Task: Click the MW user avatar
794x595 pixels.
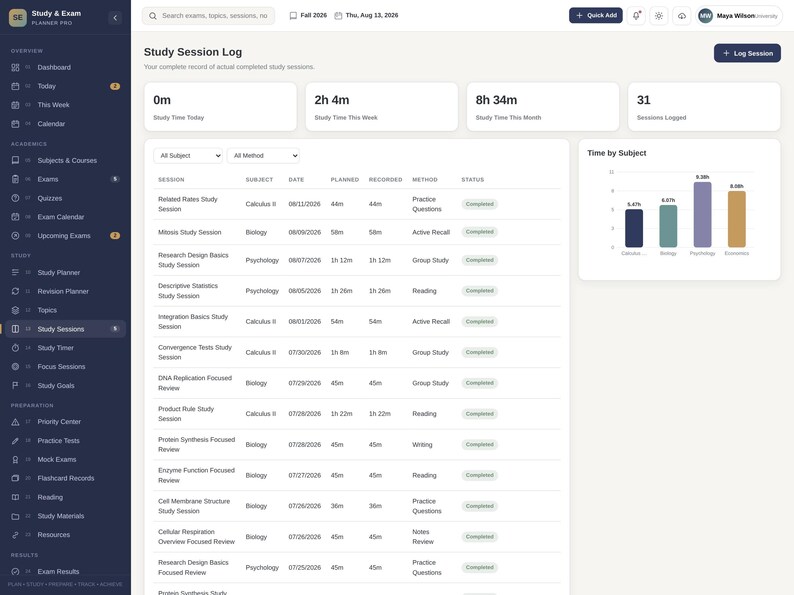Action: [x=705, y=16]
